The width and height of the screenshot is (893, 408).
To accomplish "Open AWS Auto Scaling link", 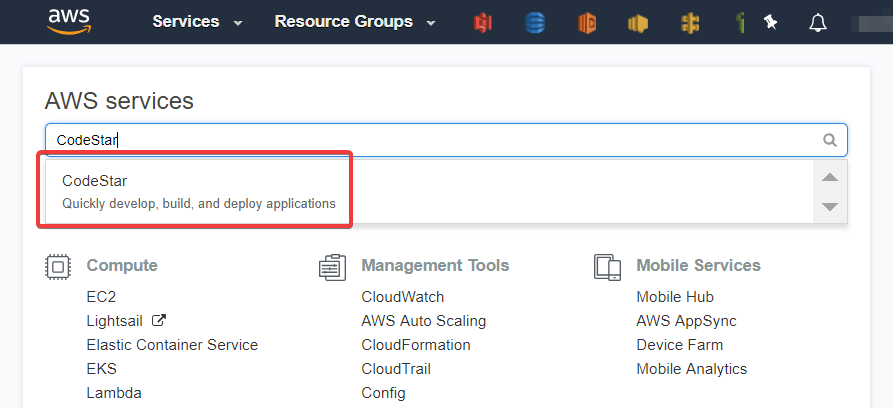I will pyautogui.click(x=424, y=321).
